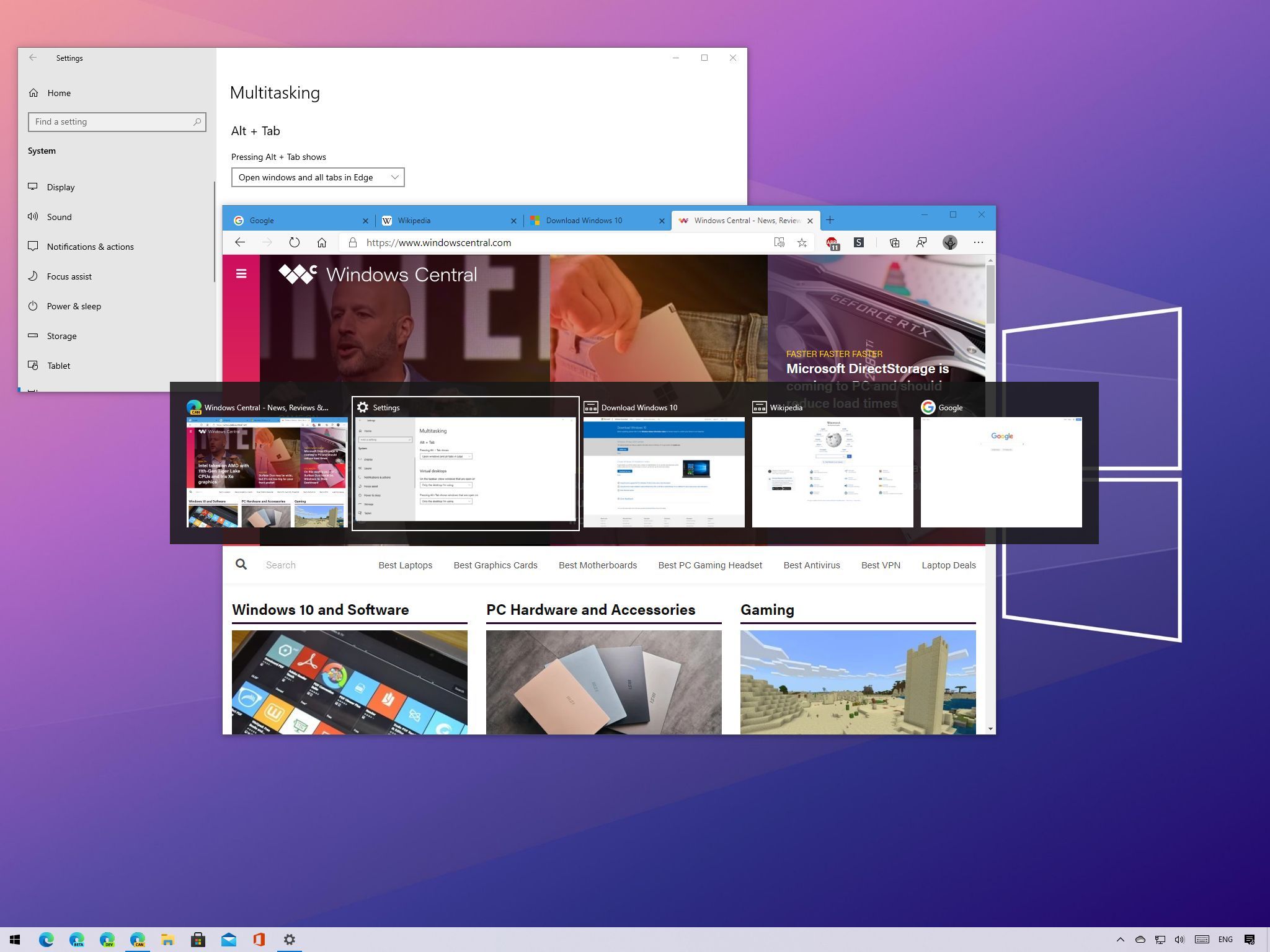Click the Edge new tab plus button
Viewport: 1270px width, 952px height.
coord(830,220)
